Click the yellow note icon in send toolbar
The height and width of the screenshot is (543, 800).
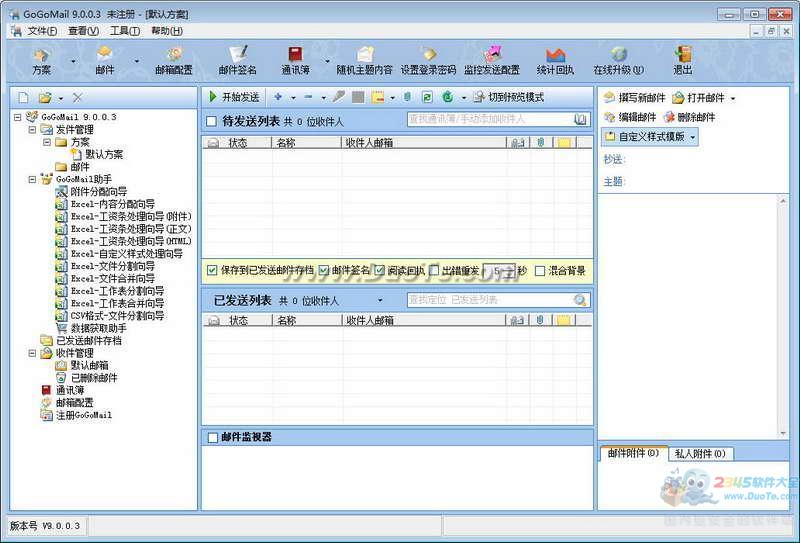378,97
